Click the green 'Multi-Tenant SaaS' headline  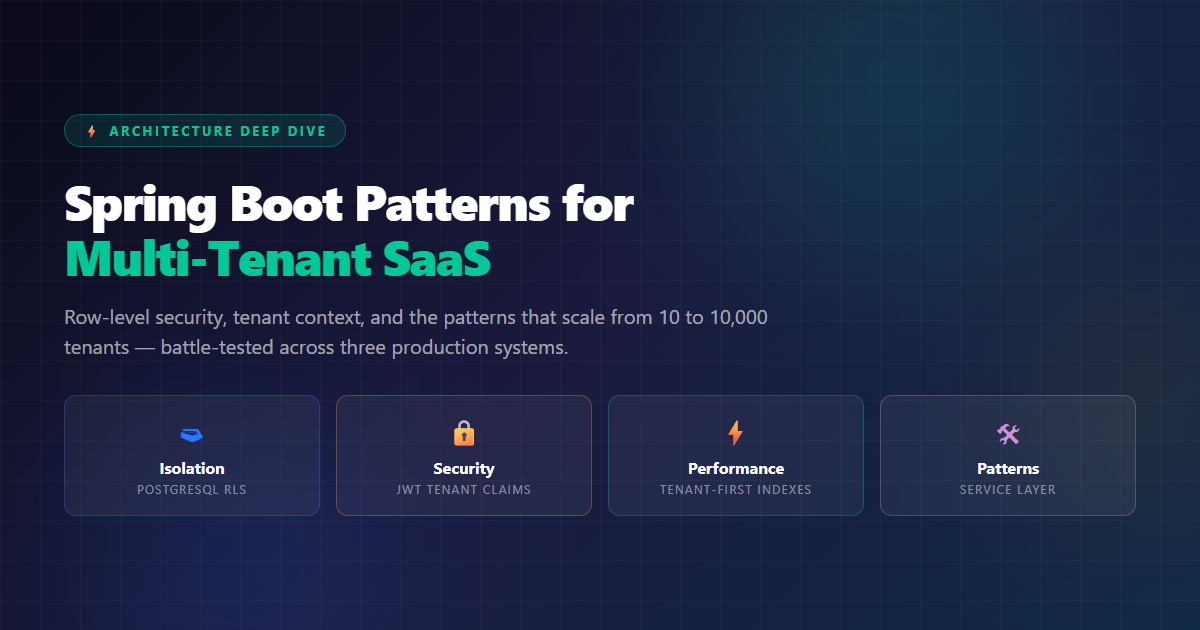tap(278, 258)
